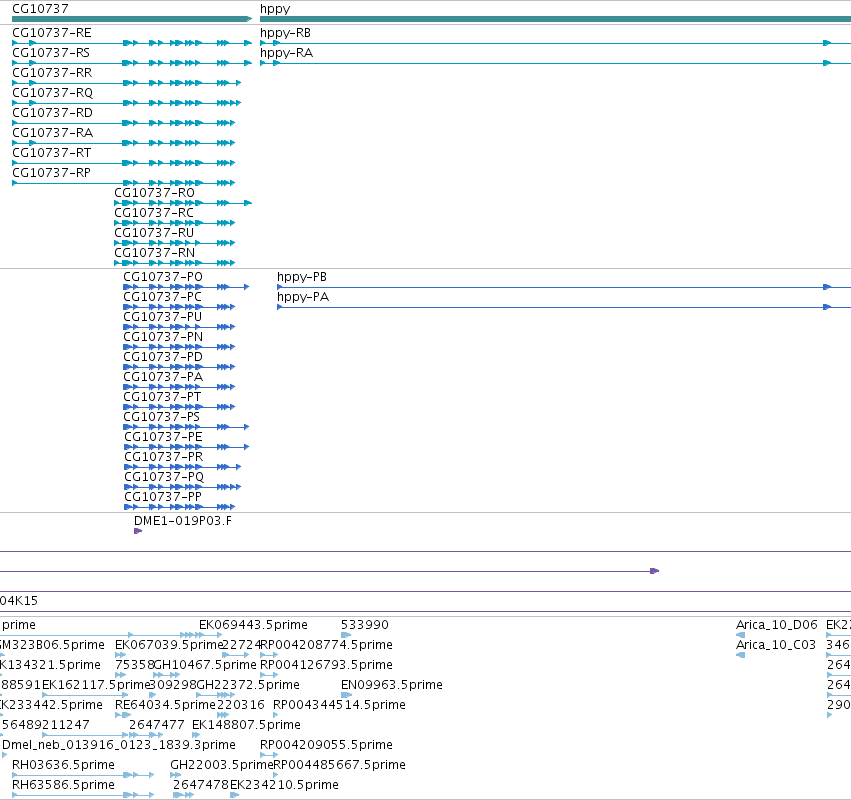This screenshot has width=851, height=800.
Task: Select the hppy-PA protein label
Action: coord(303,297)
